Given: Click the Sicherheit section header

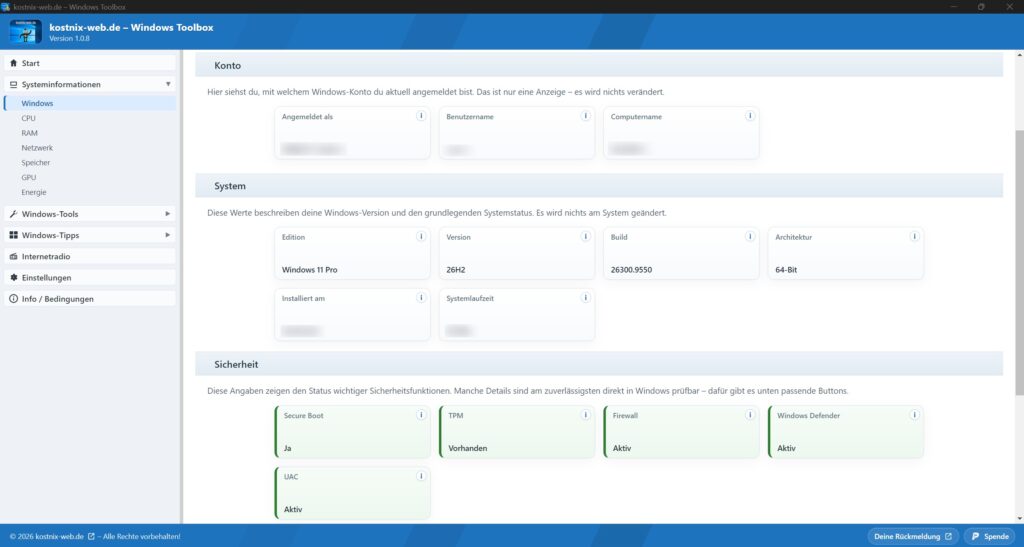Looking at the screenshot, I should [599, 364].
